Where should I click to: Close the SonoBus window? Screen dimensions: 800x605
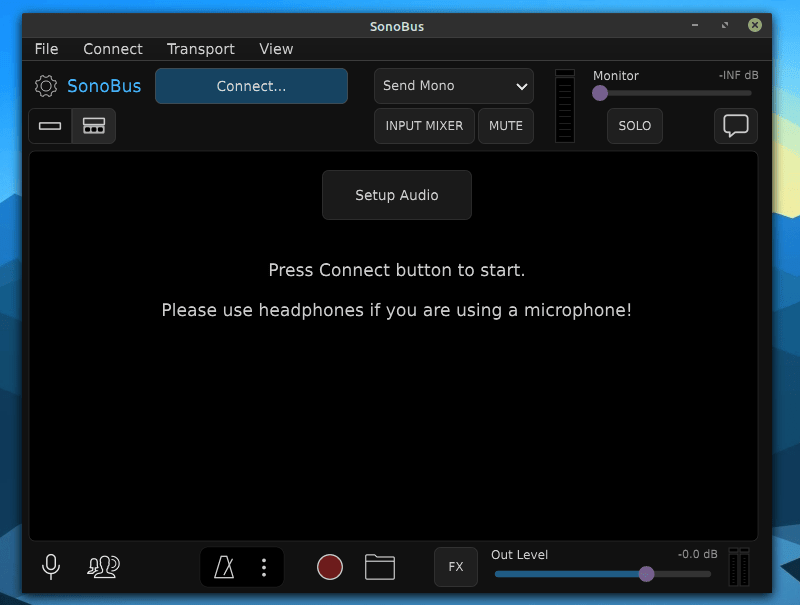point(755,25)
